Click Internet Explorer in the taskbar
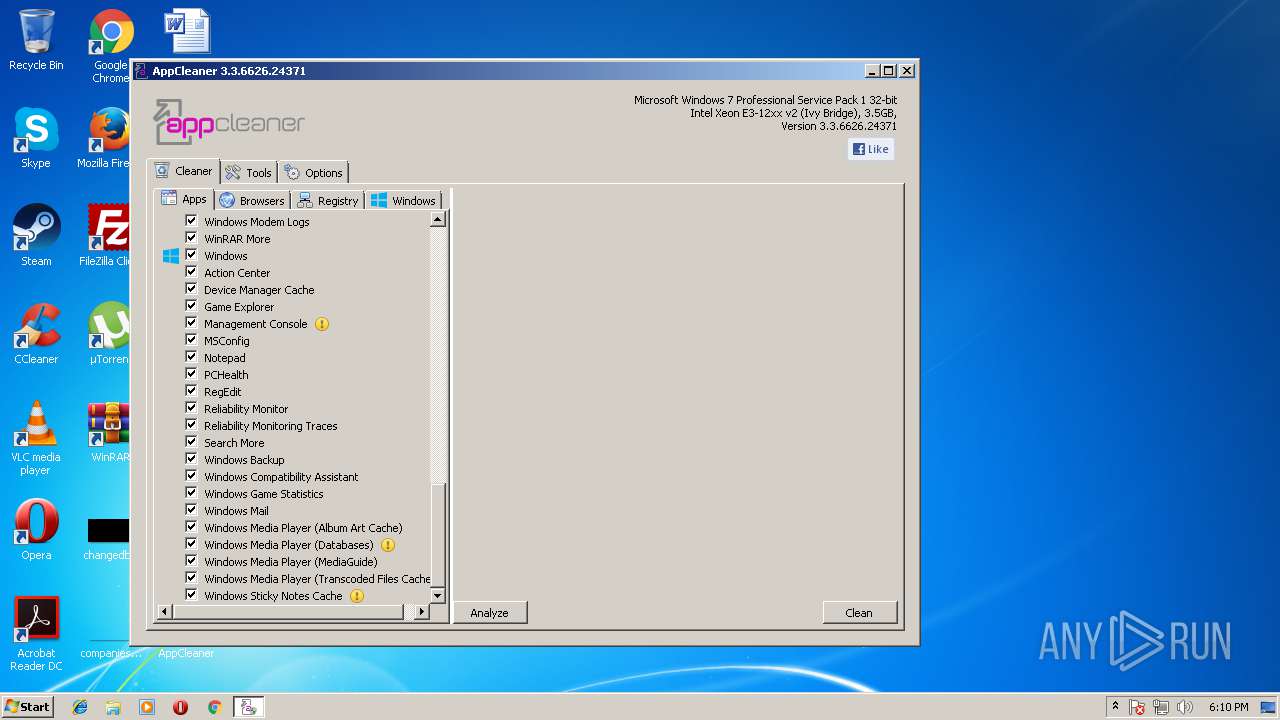The height and width of the screenshot is (720, 1280). tap(80, 707)
